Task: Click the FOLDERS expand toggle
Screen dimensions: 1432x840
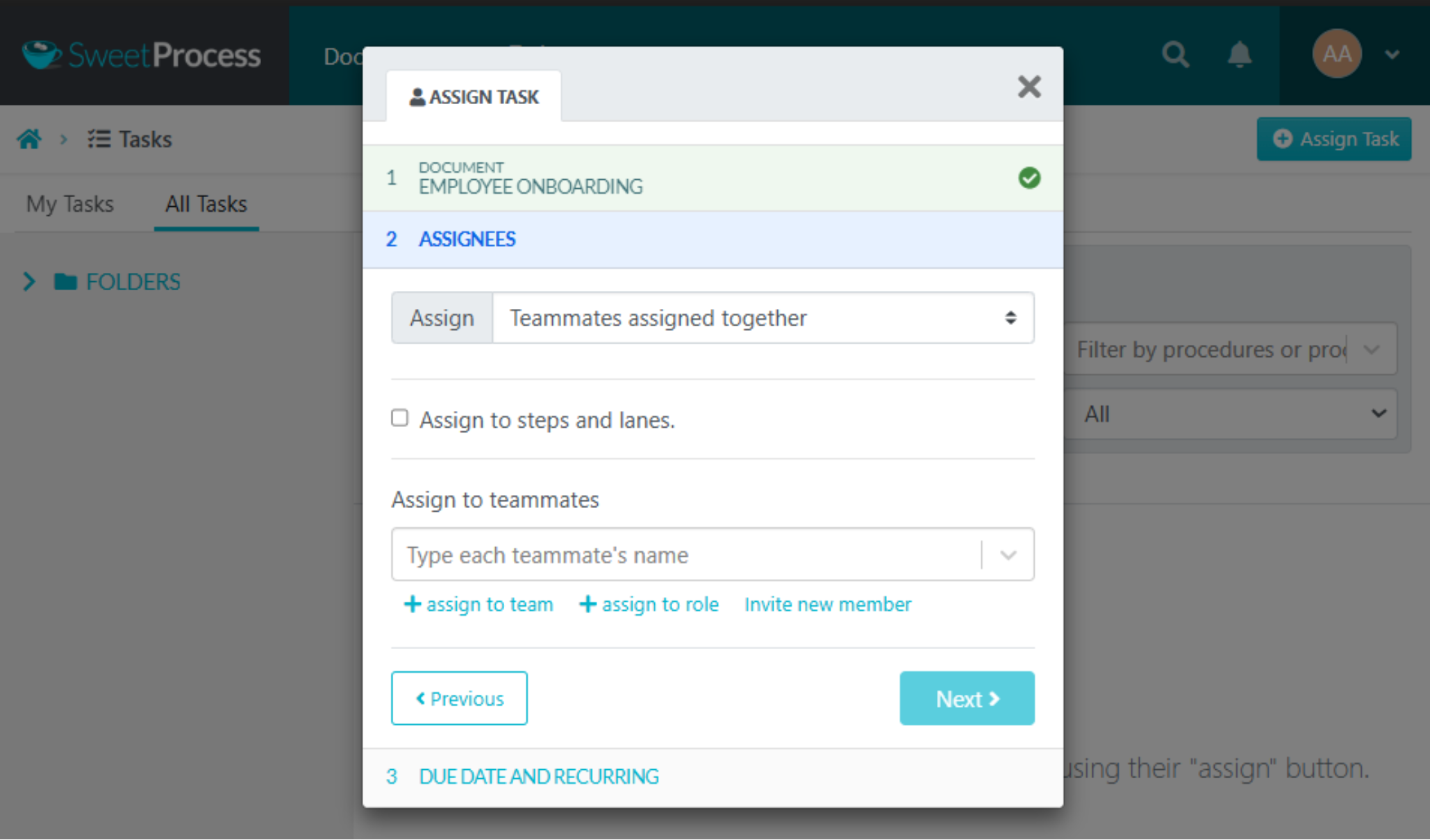Action: coord(29,282)
